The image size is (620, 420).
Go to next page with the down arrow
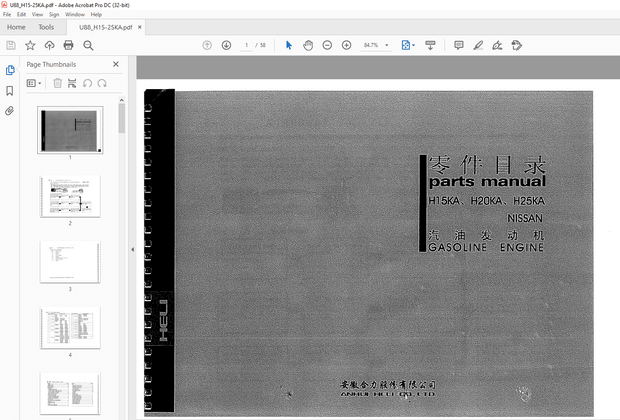click(226, 45)
